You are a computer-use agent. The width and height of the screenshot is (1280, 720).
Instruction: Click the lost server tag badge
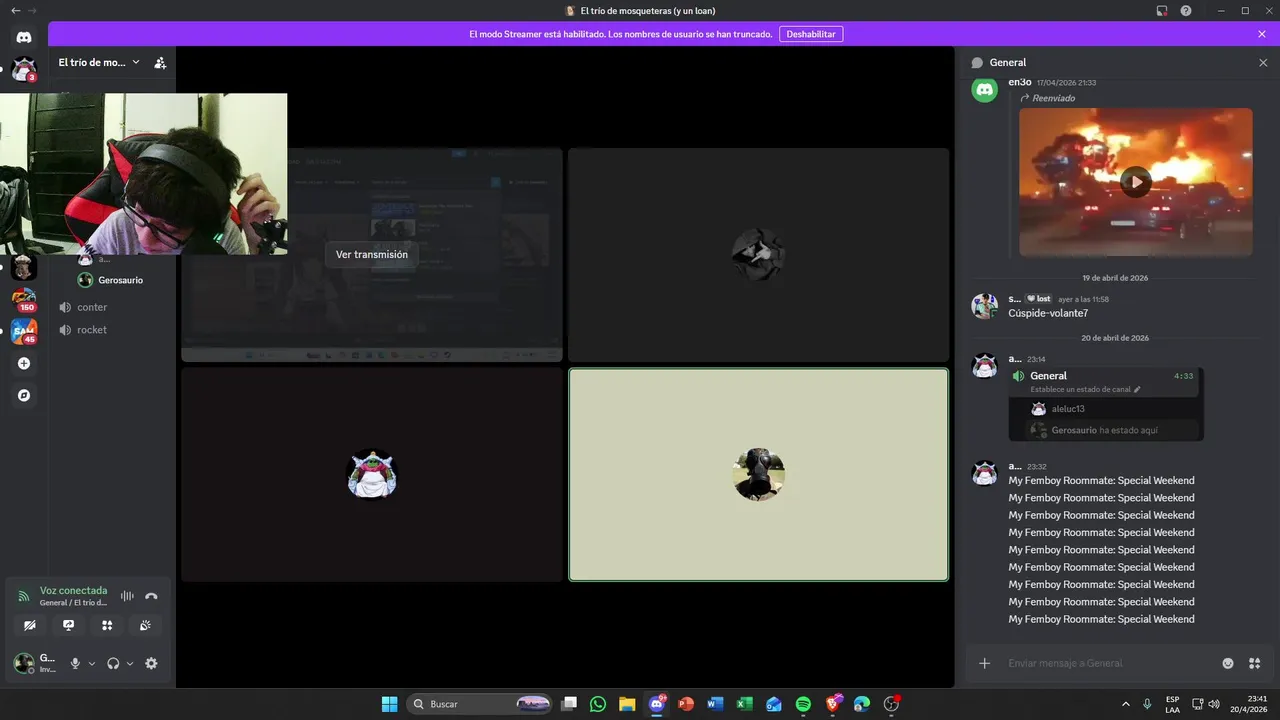pos(1038,299)
